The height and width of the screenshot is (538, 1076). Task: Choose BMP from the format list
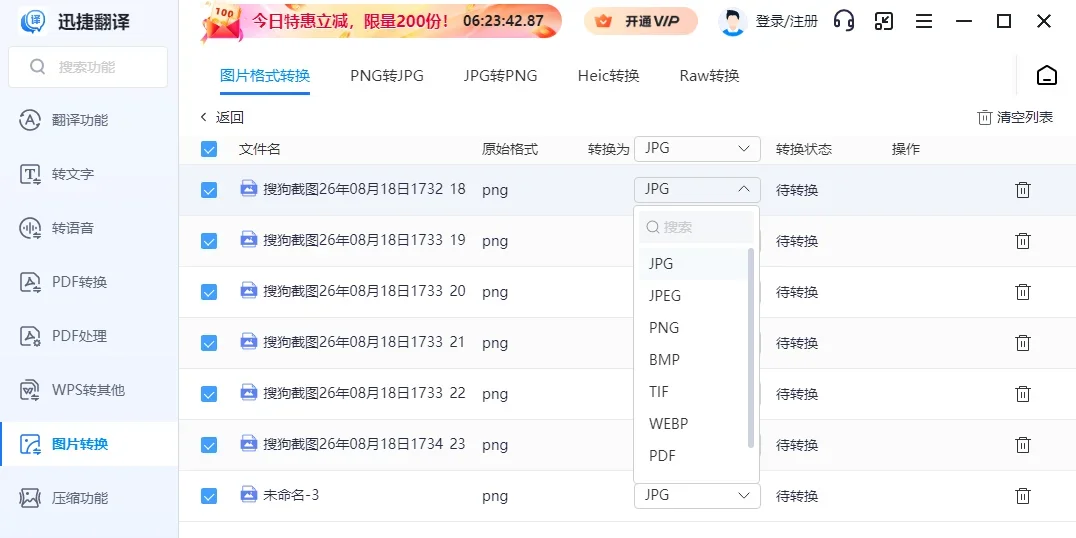click(x=693, y=360)
